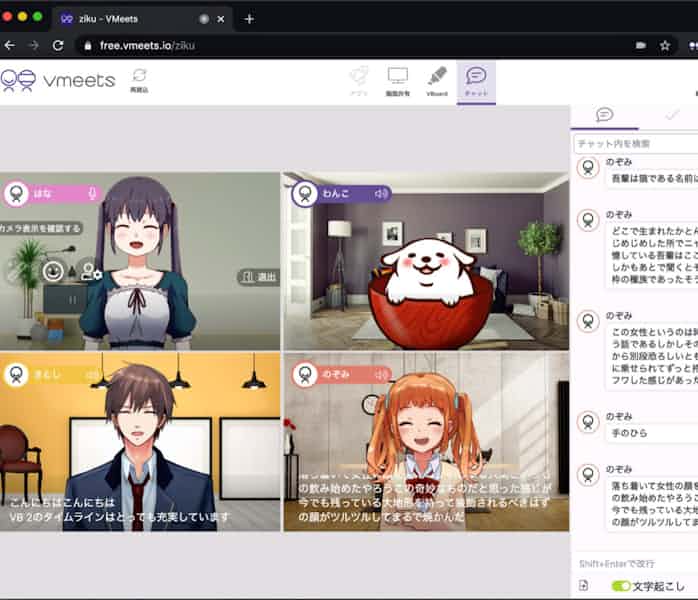The image size is (698, 600).
Task: Open a new browser tab
Action: click(249, 18)
